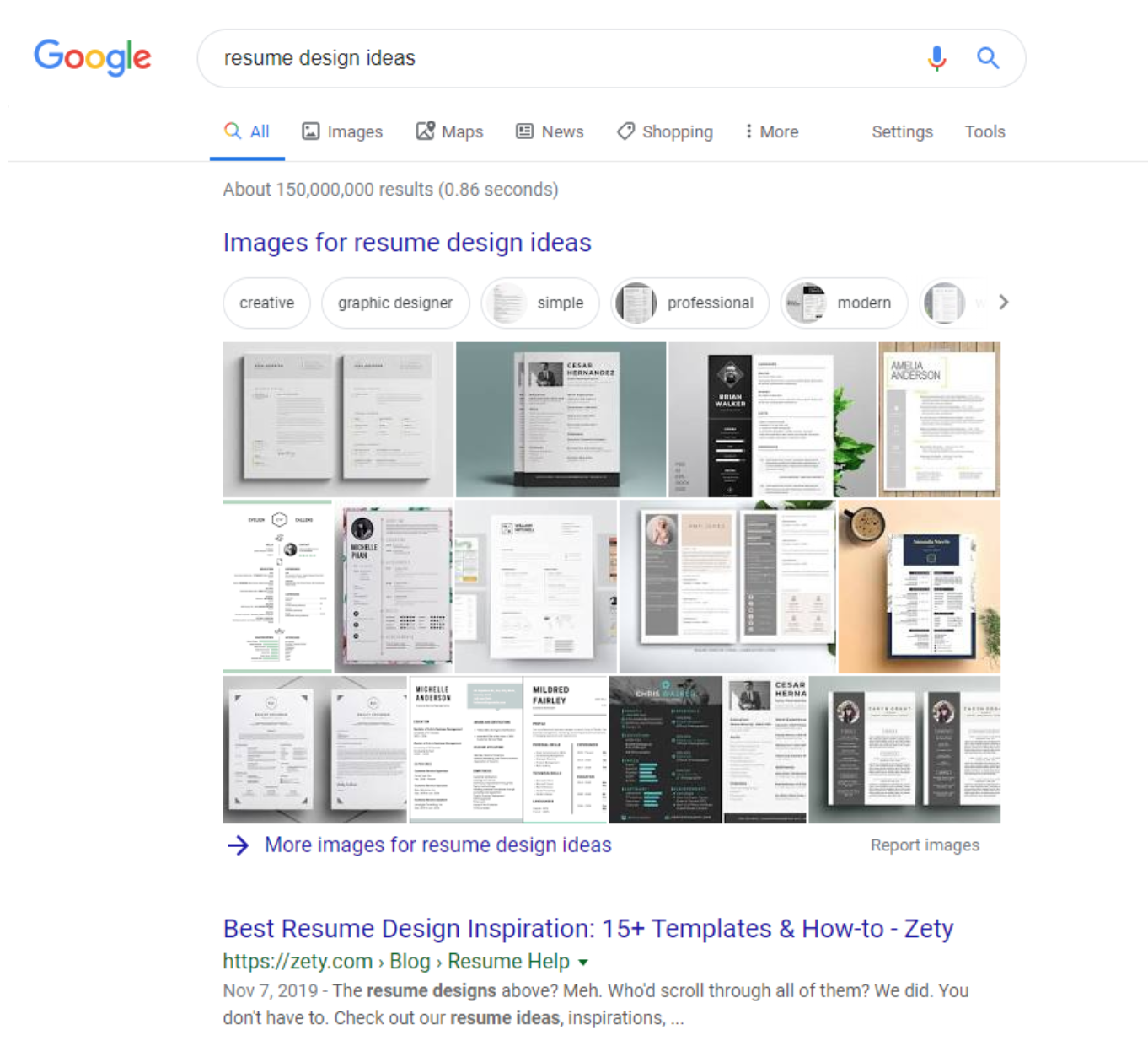The image size is (1148, 1062).
Task: Expand the green arrow next to Resume Help
Action: coord(583,963)
